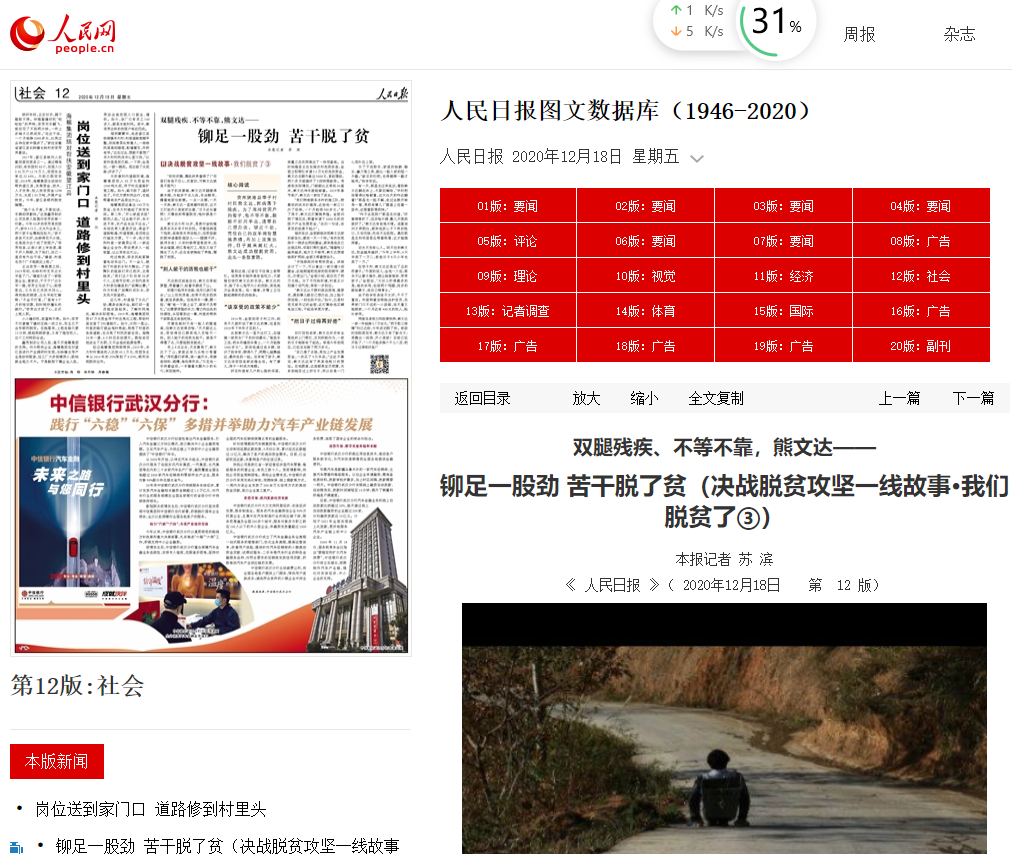Open the 杂志 menu item

[x=959, y=34]
